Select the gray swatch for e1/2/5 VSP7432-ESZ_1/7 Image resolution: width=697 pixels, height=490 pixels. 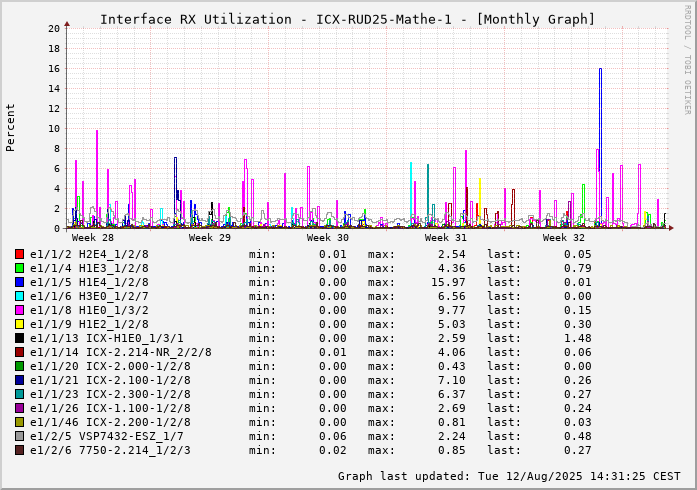tap(20, 436)
